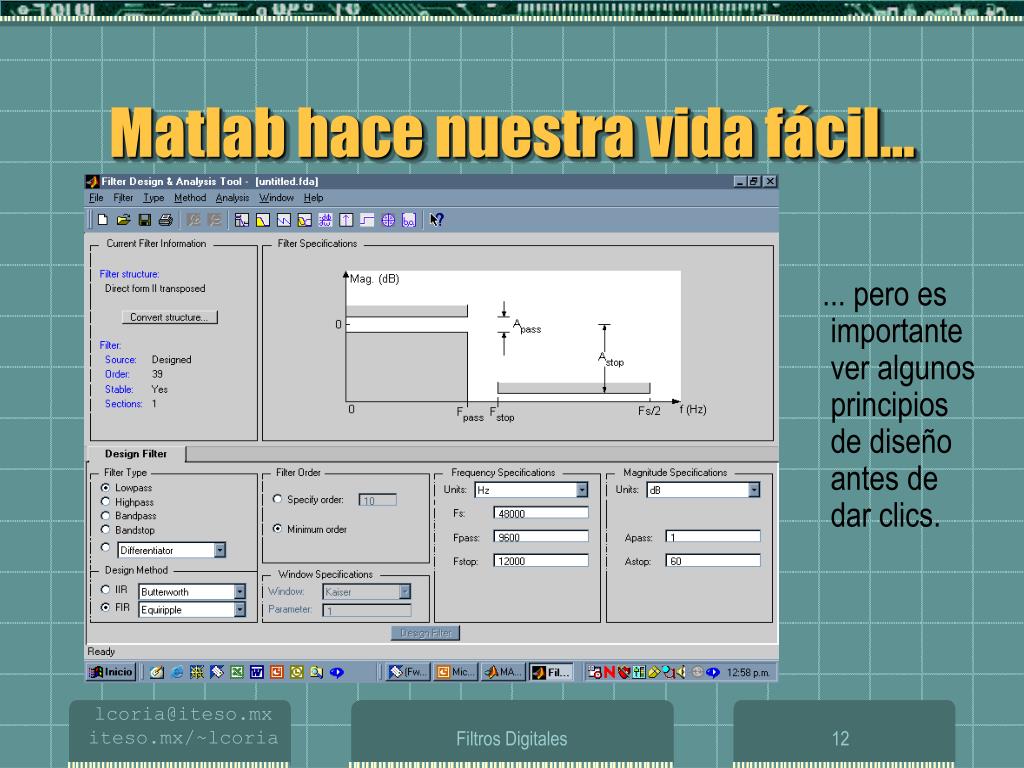This screenshot has height=768, width=1024.
Task: Open the Butterworth IIR method dropdown
Action: coord(240,592)
